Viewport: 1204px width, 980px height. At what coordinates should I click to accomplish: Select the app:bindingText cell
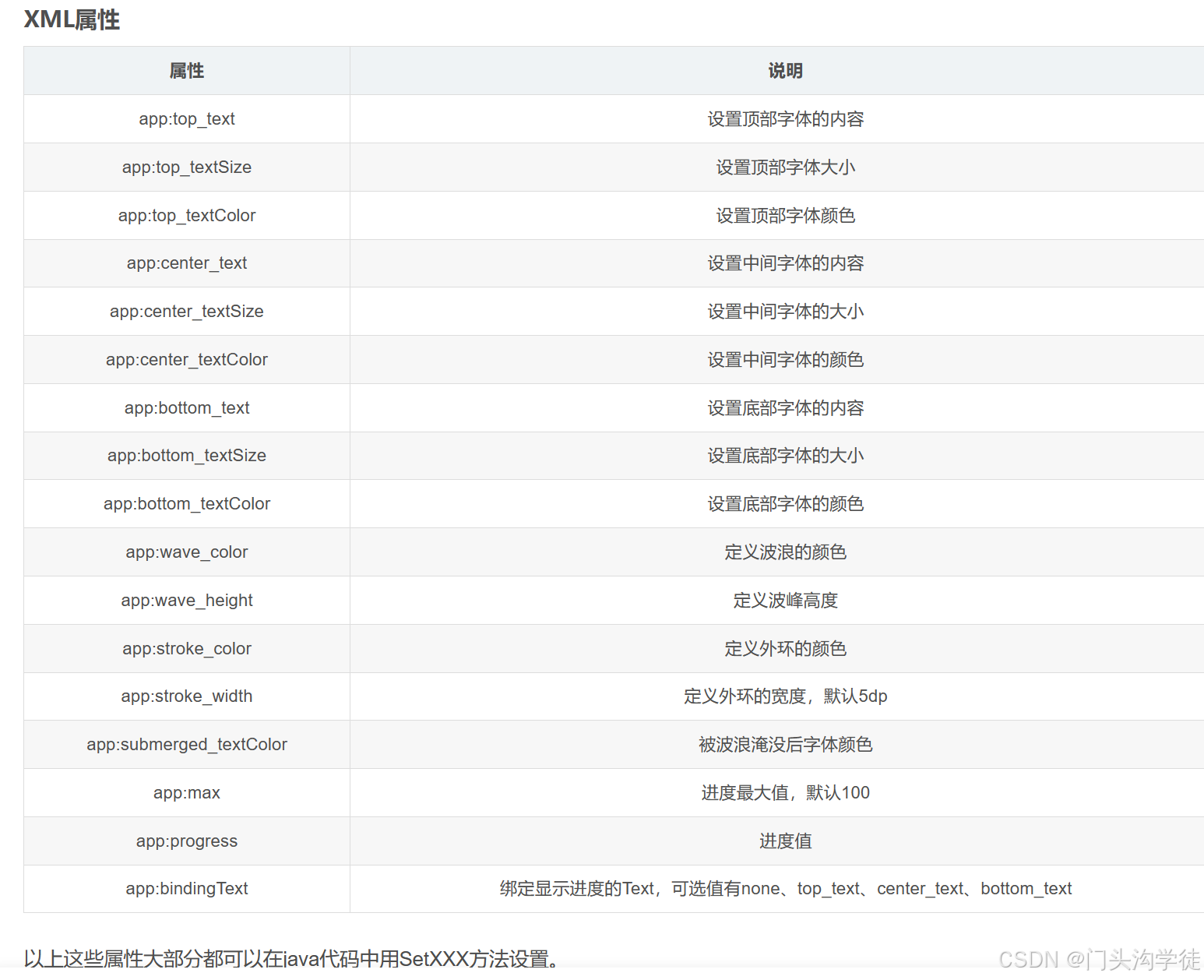pyautogui.click(x=187, y=889)
